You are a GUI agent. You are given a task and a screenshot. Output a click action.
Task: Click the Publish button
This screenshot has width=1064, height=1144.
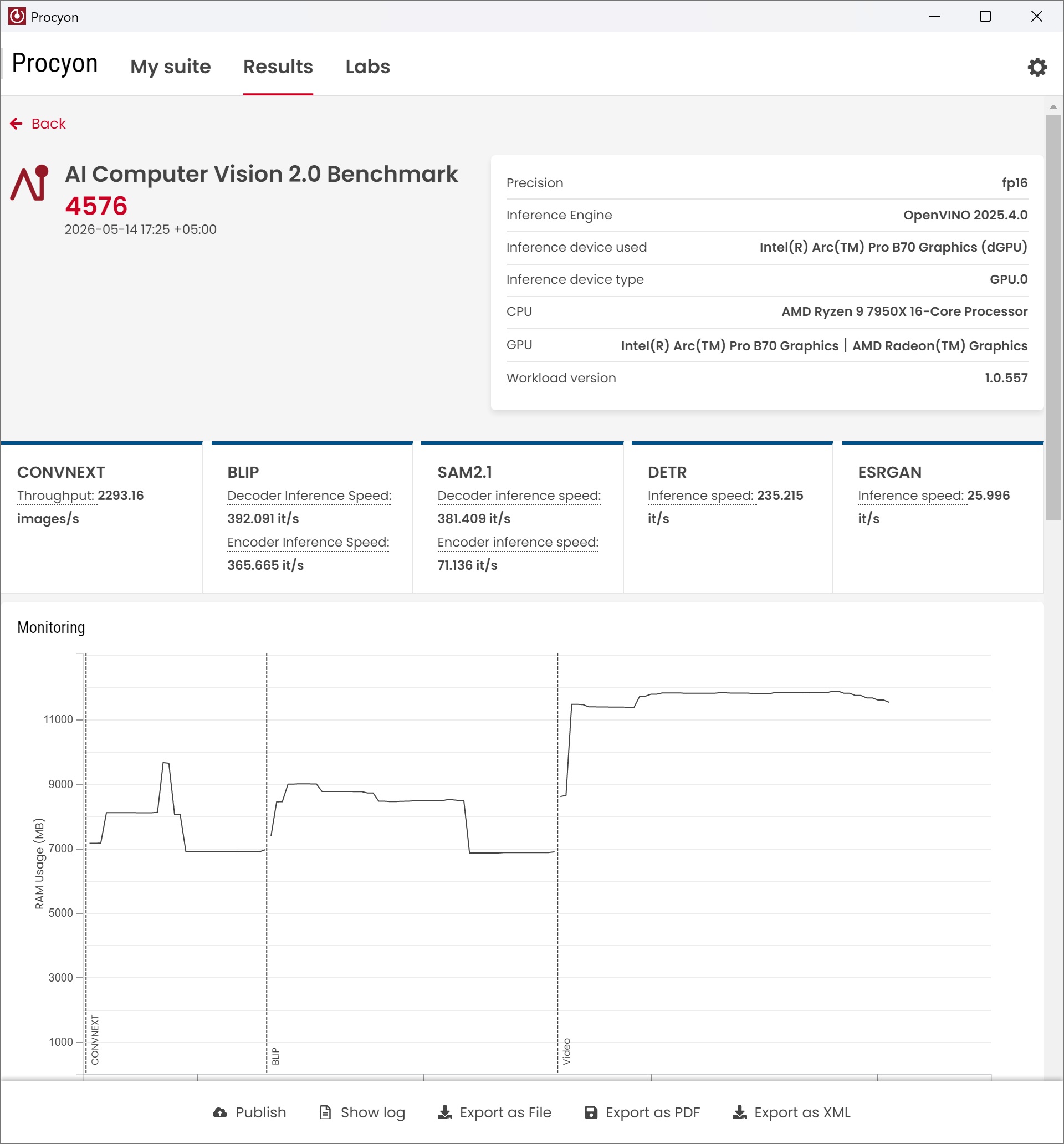249,1112
